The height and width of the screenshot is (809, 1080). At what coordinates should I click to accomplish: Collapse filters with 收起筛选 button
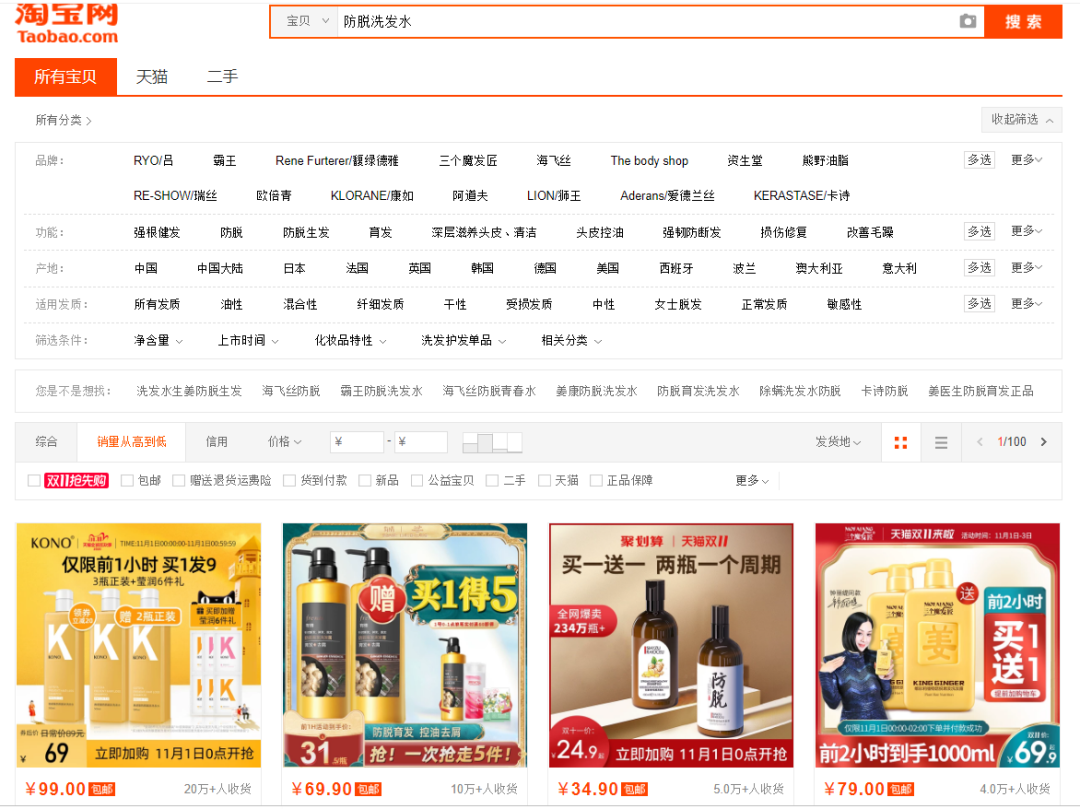[1021, 120]
